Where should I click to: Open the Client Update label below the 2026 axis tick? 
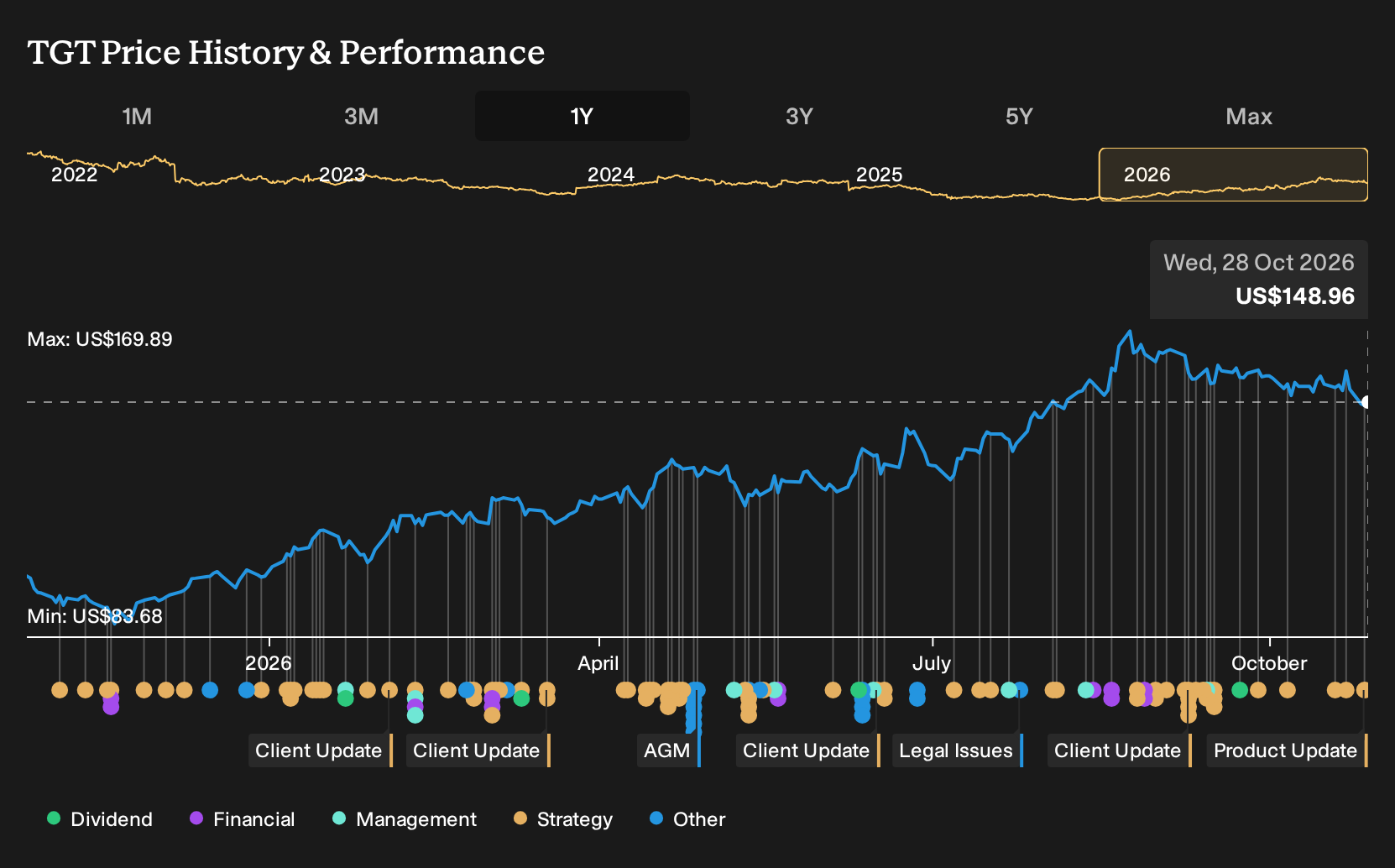tap(320, 750)
